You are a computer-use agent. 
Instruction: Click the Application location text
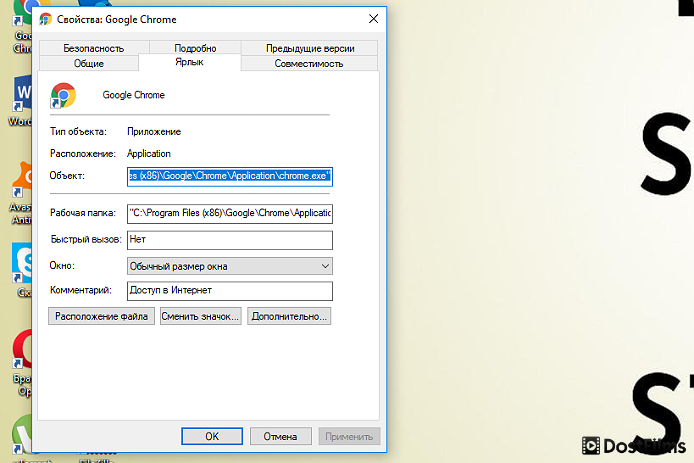(149, 154)
